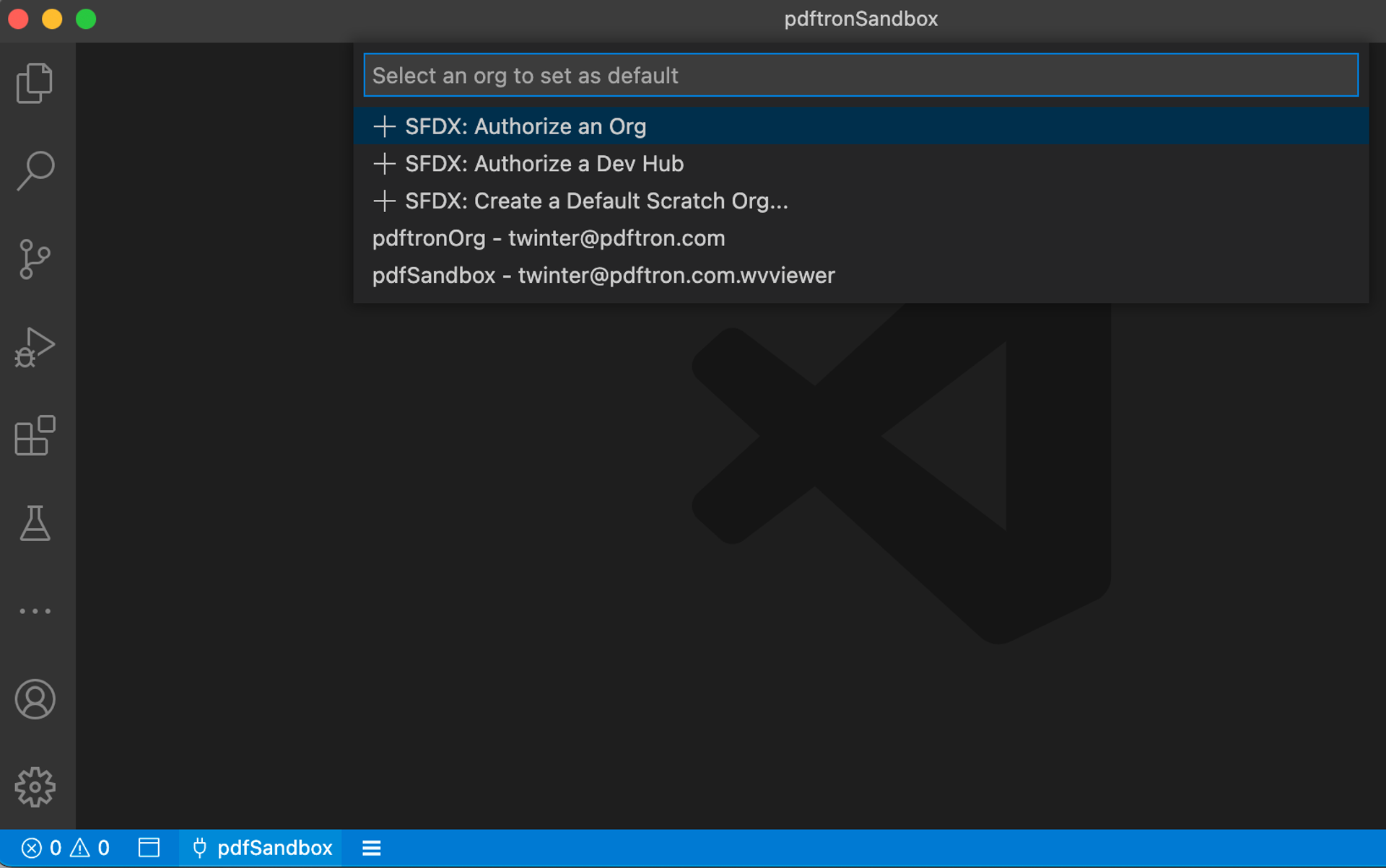Open the Accounts menu icon
The height and width of the screenshot is (868, 1386).
[35, 699]
